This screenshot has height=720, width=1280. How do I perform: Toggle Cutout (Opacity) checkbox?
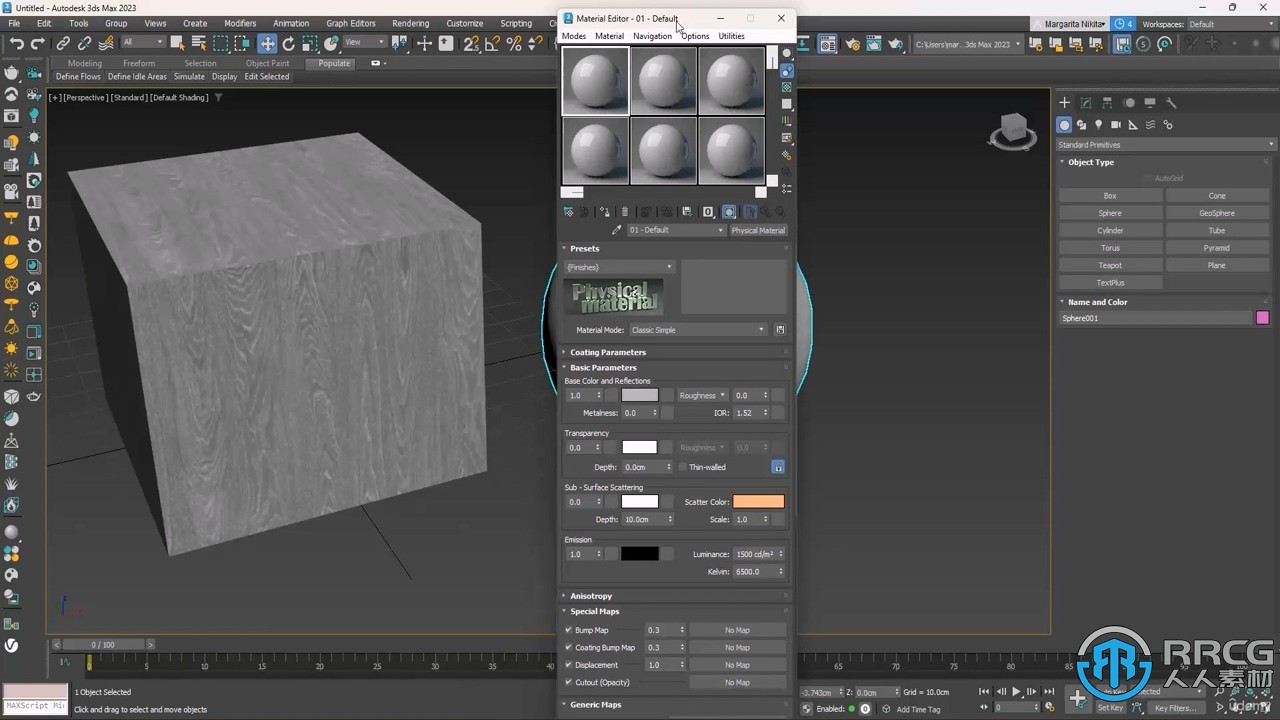coord(569,682)
